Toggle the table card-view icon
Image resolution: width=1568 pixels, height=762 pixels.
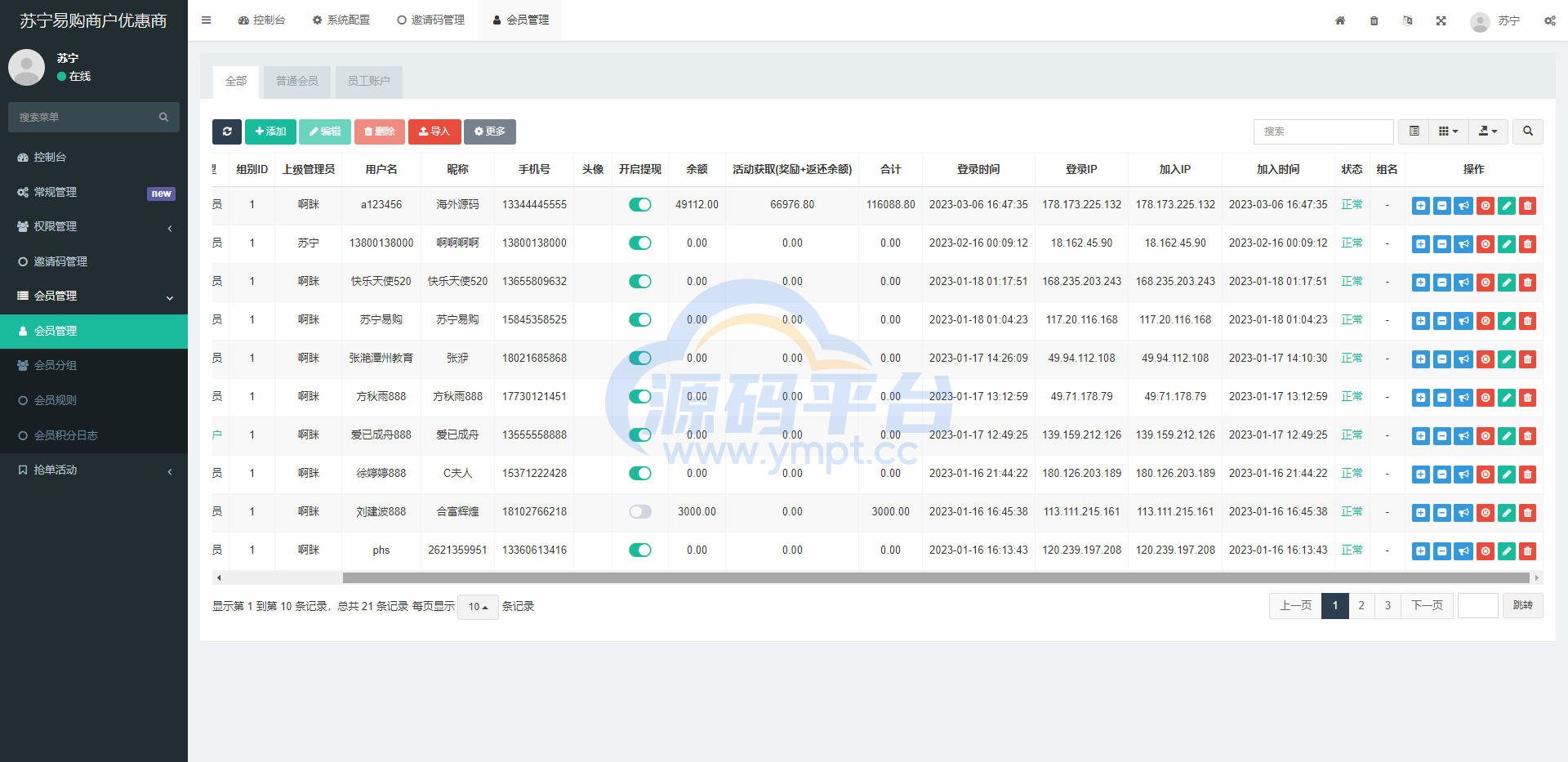[x=1414, y=131]
